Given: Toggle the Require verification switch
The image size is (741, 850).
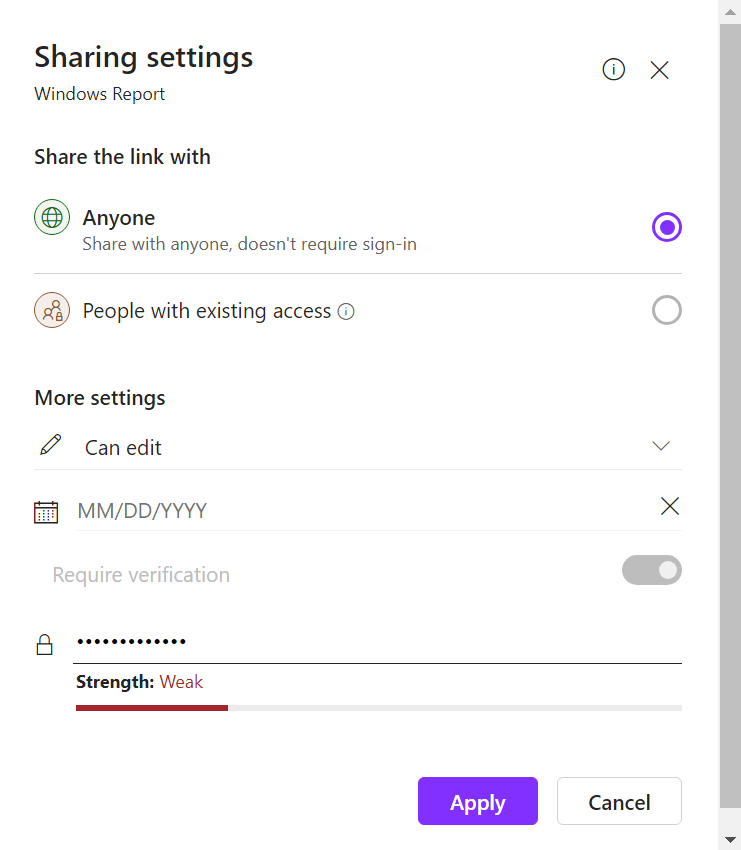Looking at the screenshot, I should coord(652,570).
